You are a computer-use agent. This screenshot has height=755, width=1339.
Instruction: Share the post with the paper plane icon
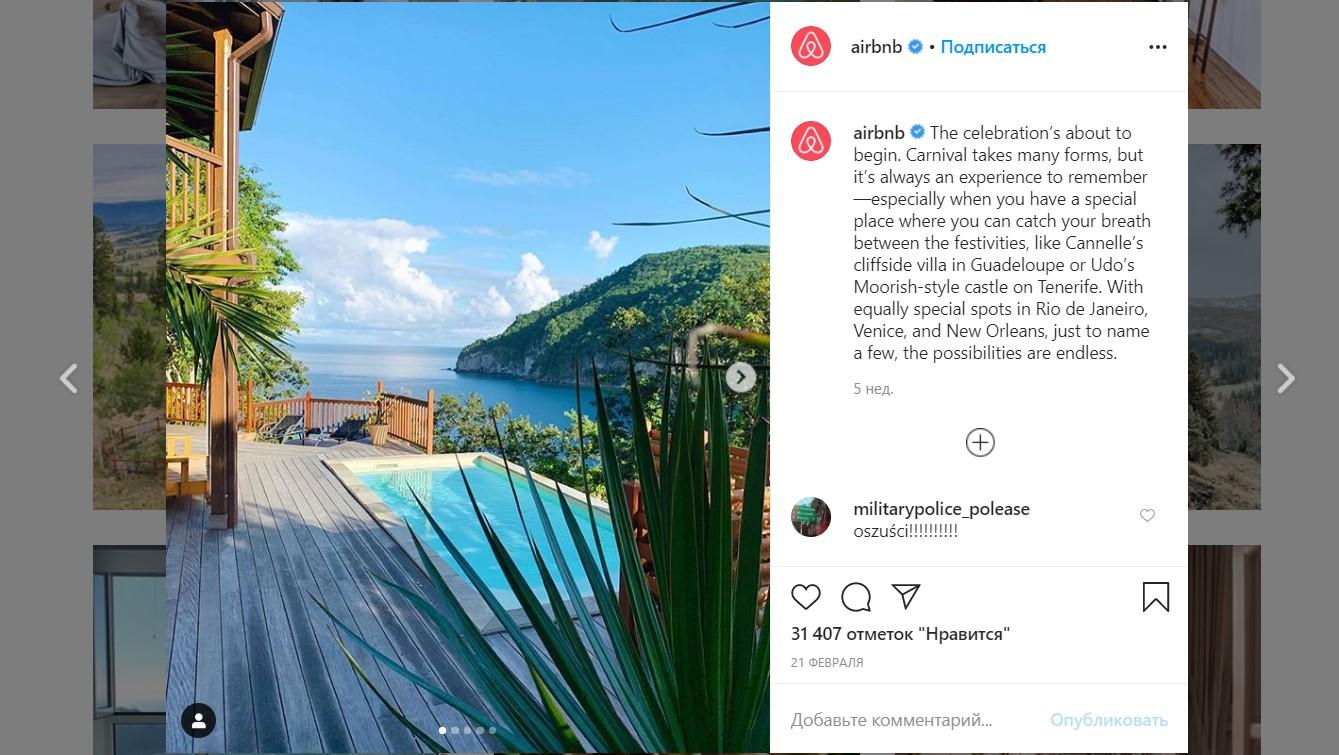click(x=906, y=597)
